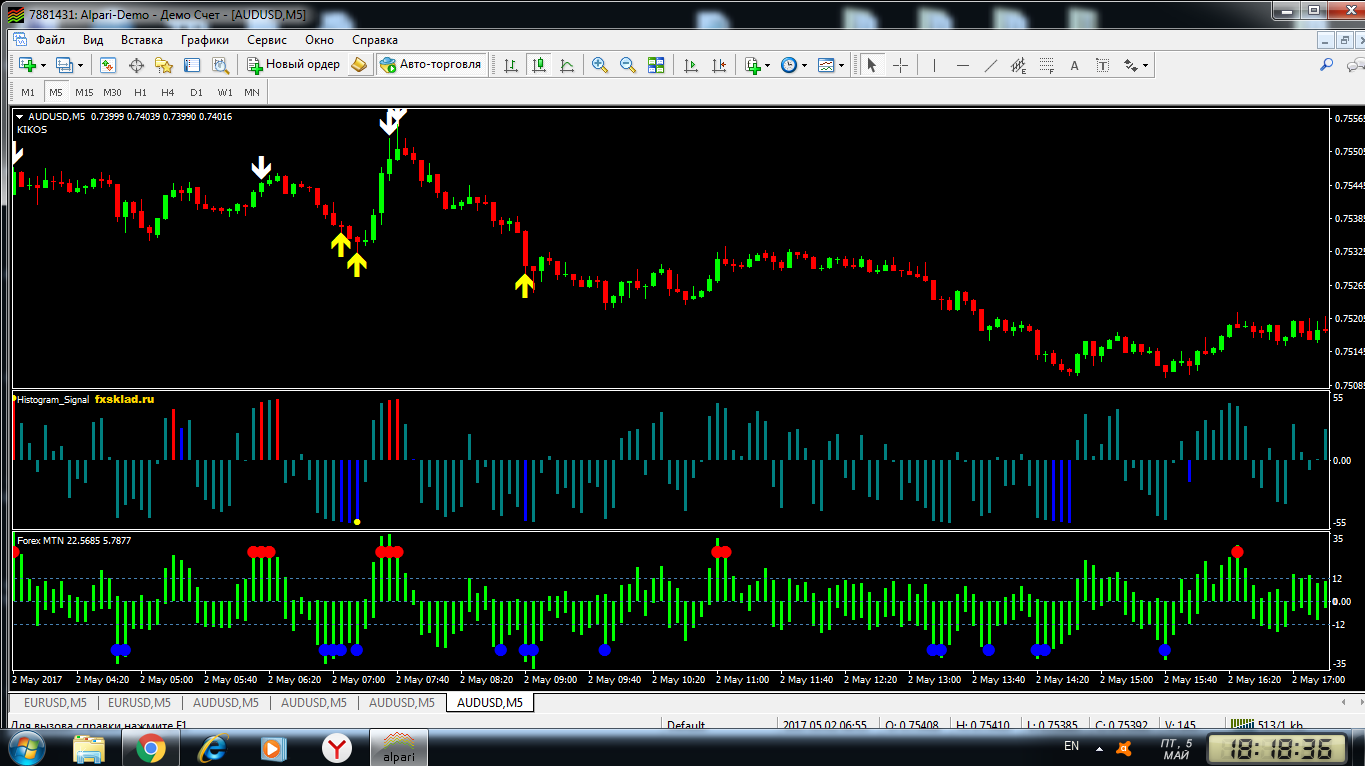Open the Navigator favorites folder icon
Screen dimensions: 1365x766
164,65
